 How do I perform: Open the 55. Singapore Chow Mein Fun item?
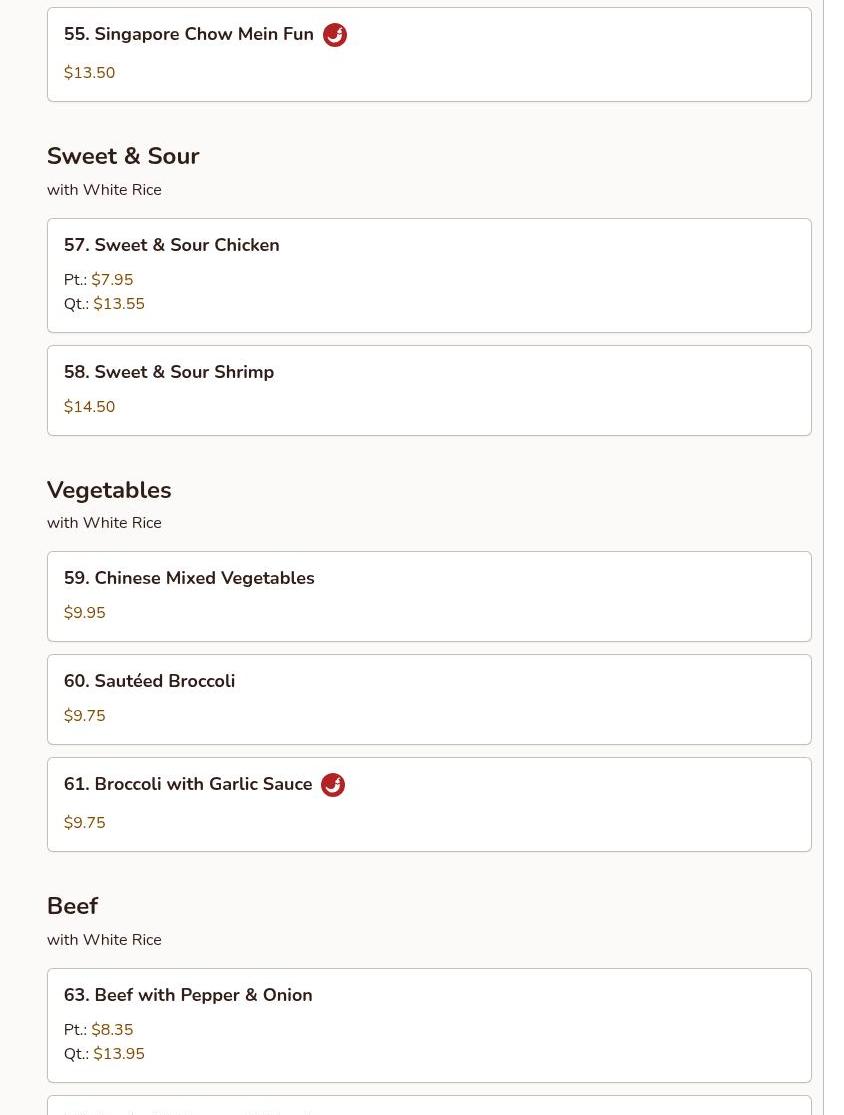pyautogui.click(x=189, y=34)
